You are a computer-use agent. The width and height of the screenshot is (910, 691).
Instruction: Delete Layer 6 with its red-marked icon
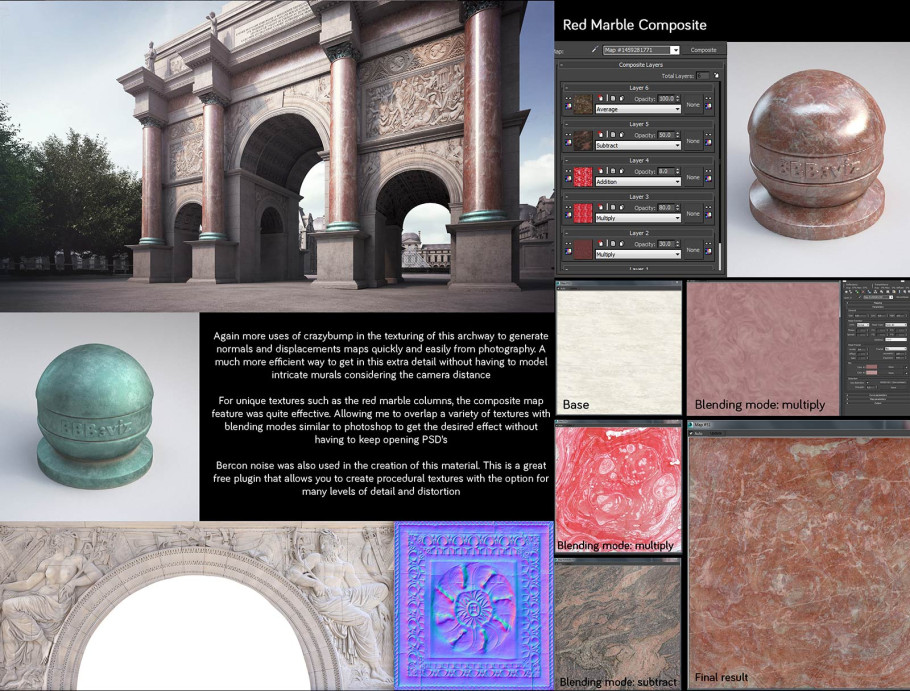tap(600, 98)
